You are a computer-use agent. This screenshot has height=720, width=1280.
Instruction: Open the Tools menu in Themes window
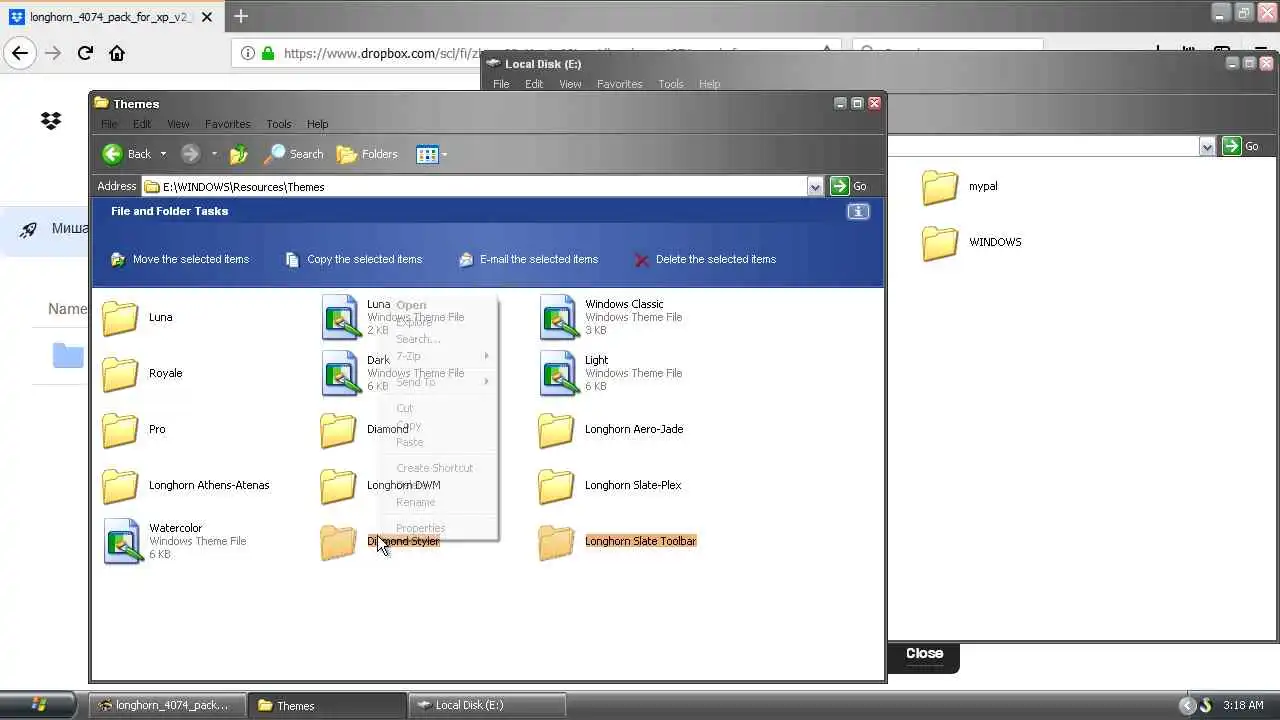(x=279, y=124)
